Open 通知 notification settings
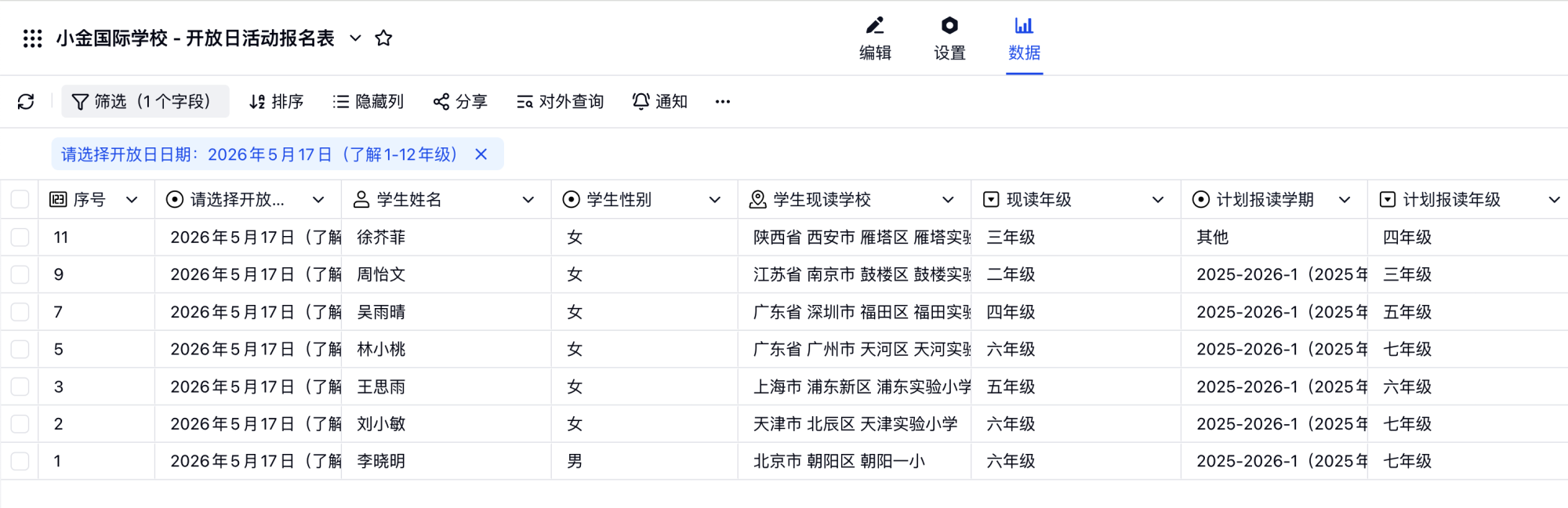This screenshot has height=508, width=1568. (x=659, y=102)
